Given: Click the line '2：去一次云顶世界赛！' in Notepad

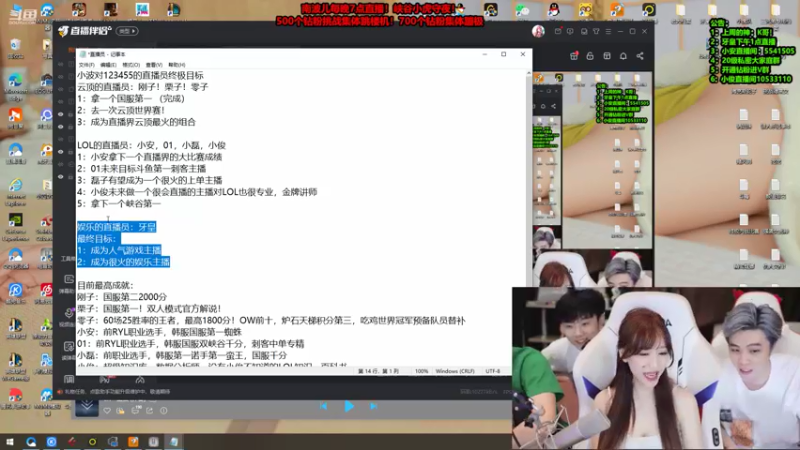Looking at the screenshot, I should tap(121, 110).
